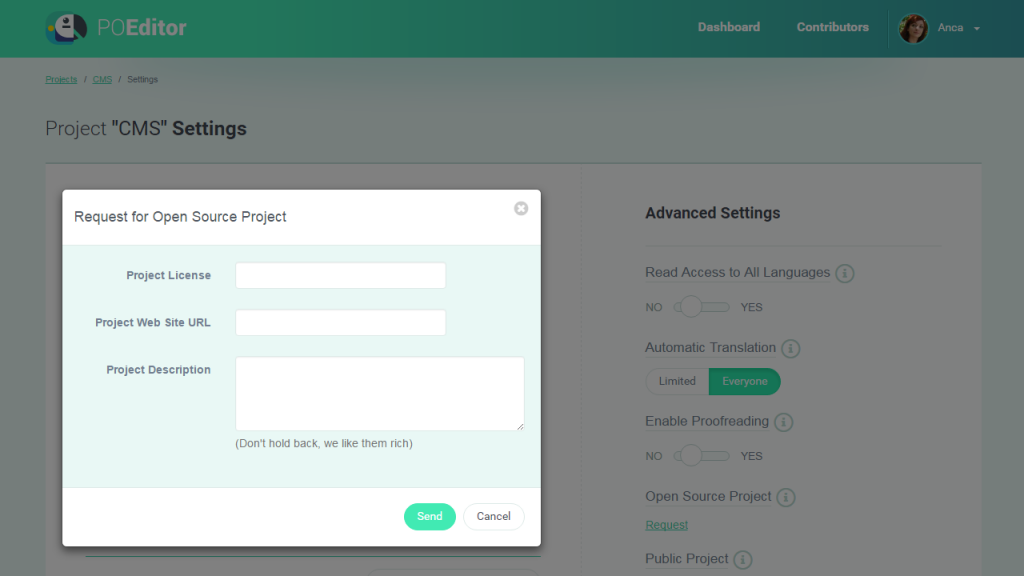
Task: Click the Project License input field
Action: (x=340, y=275)
